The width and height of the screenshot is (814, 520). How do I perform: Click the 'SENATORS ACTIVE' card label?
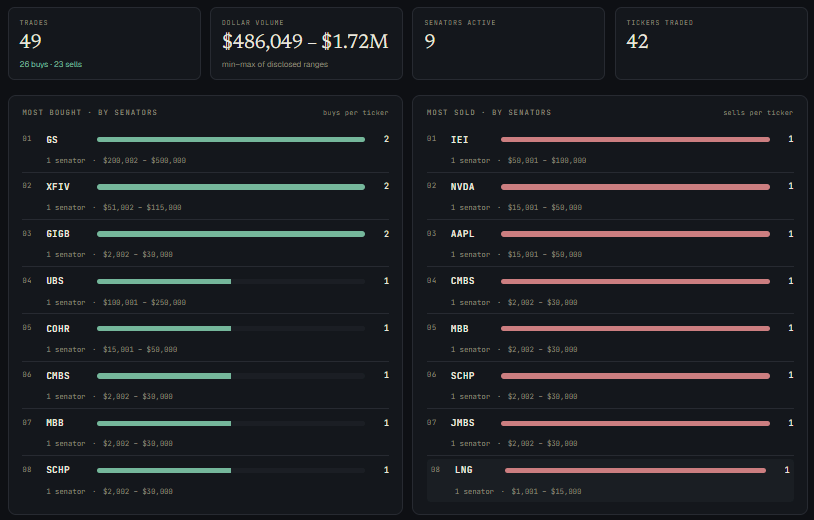460,23
